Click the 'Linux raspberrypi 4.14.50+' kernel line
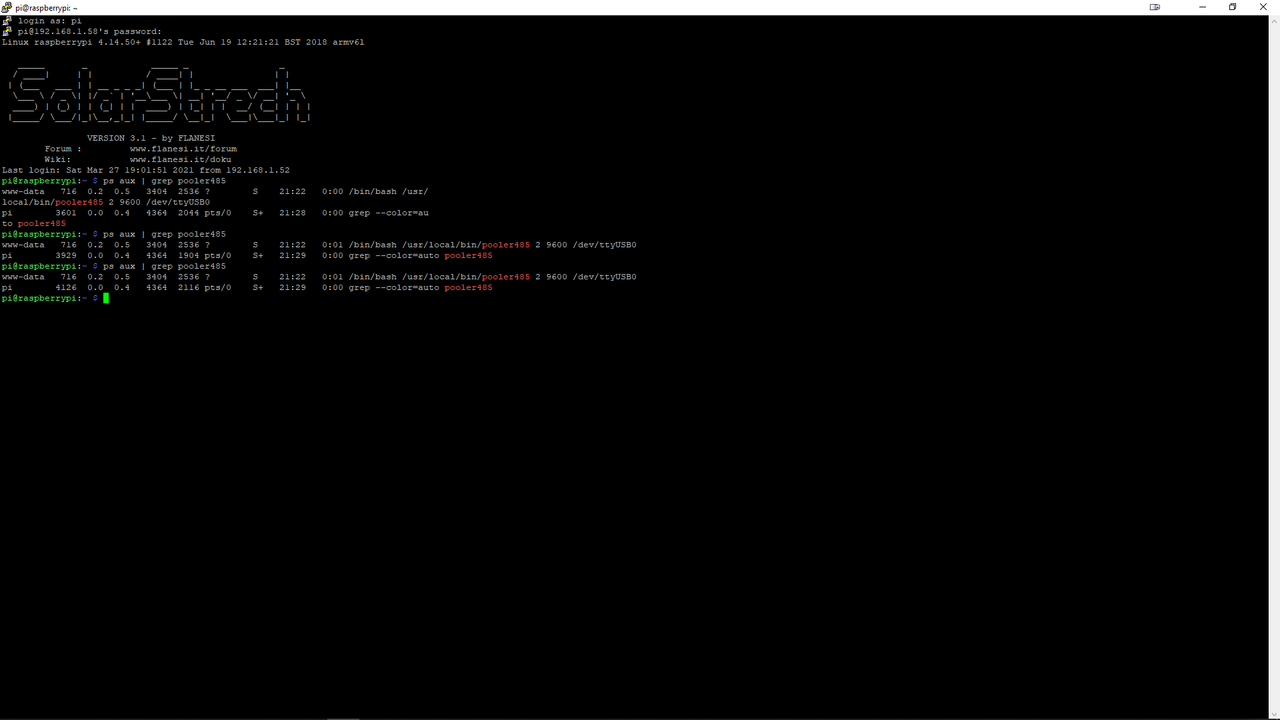This screenshot has height=720, width=1280. (x=183, y=42)
